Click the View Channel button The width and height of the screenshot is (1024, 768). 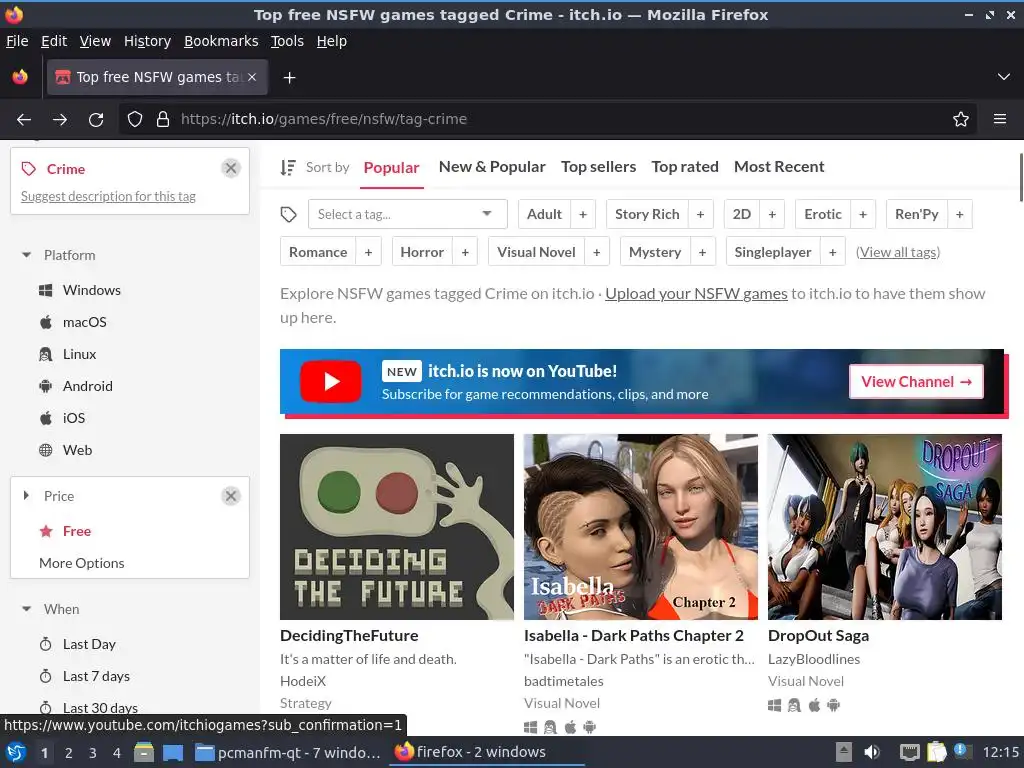pos(916,381)
